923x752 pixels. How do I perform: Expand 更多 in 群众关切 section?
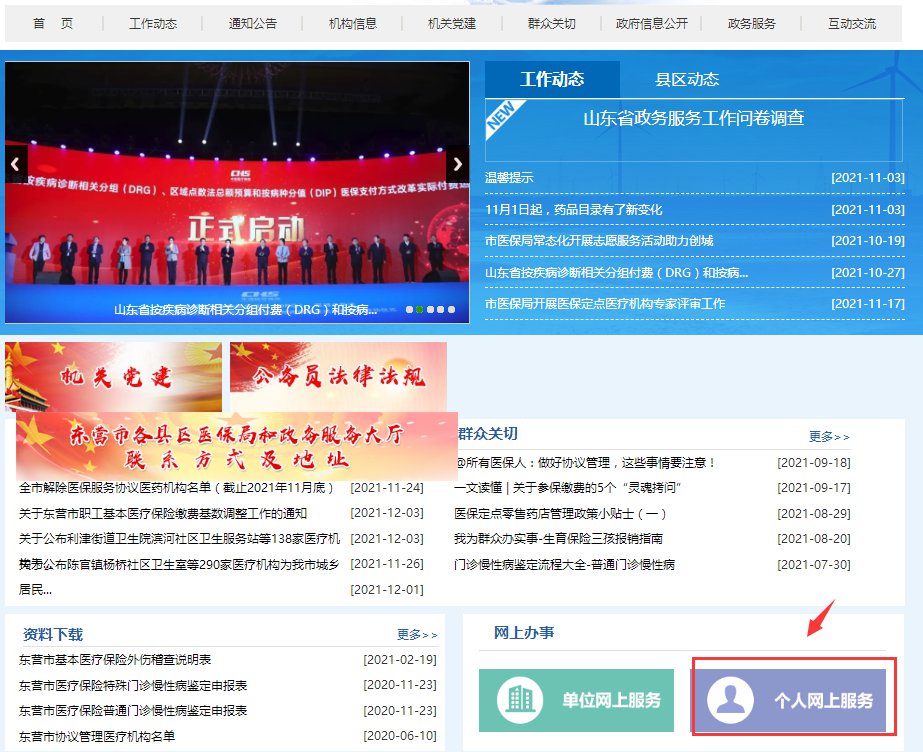pos(829,437)
